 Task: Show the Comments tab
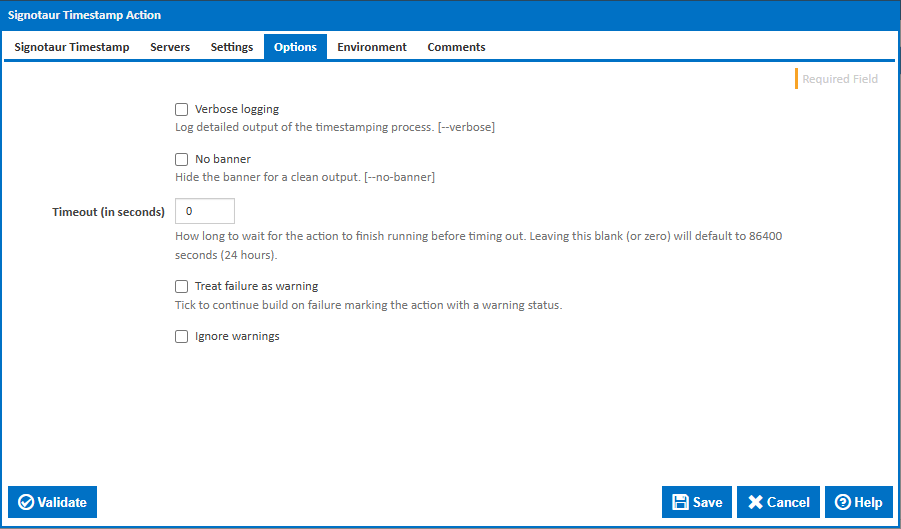456,47
